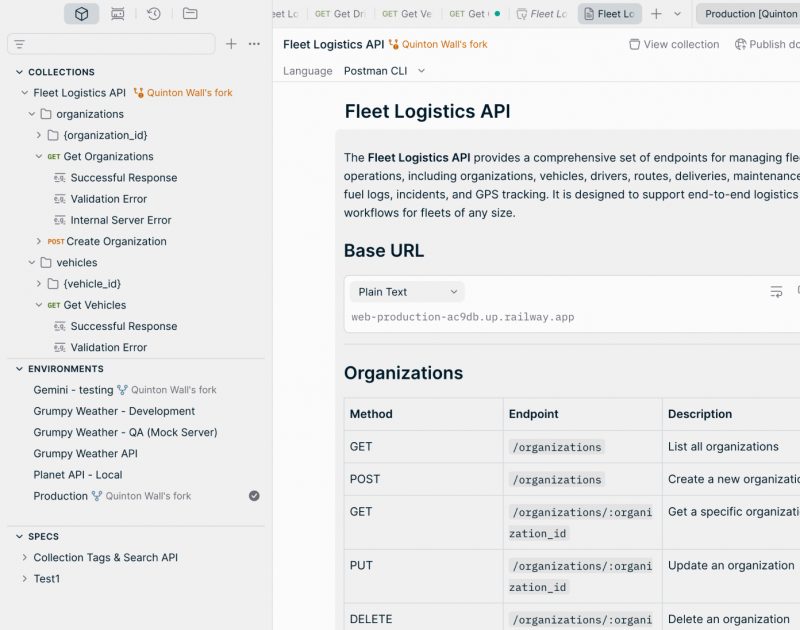Open the Plain Text format dropdown

click(x=407, y=292)
